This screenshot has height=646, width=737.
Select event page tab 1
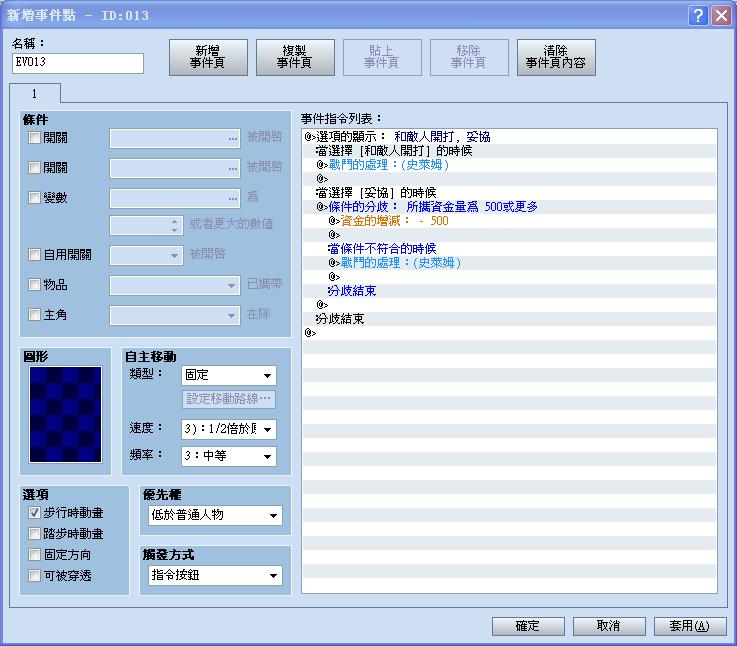(35, 94)
